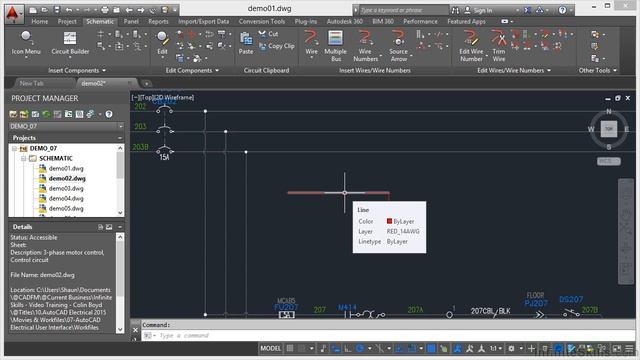This screenshot has height=360, width=640.
Task: Select demo05.dwg in project tree
Action: point(66,209)
